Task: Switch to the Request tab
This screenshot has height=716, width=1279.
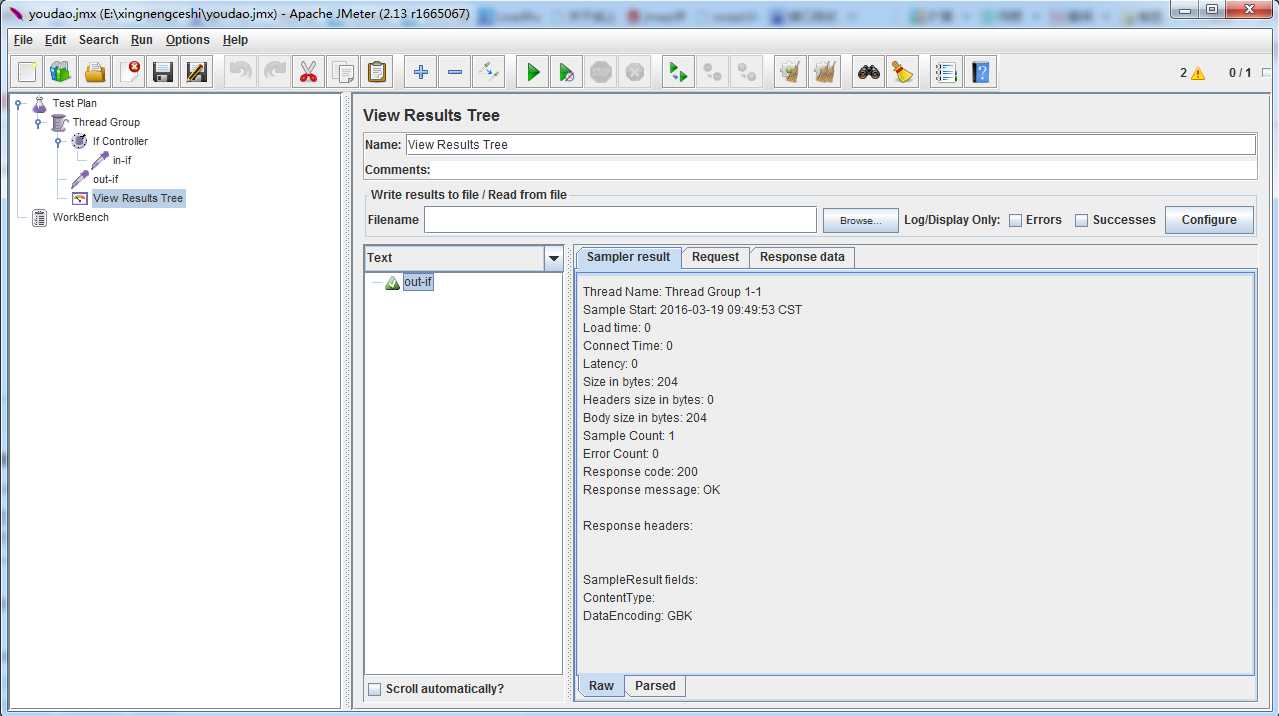Action: tap(715, 257)
